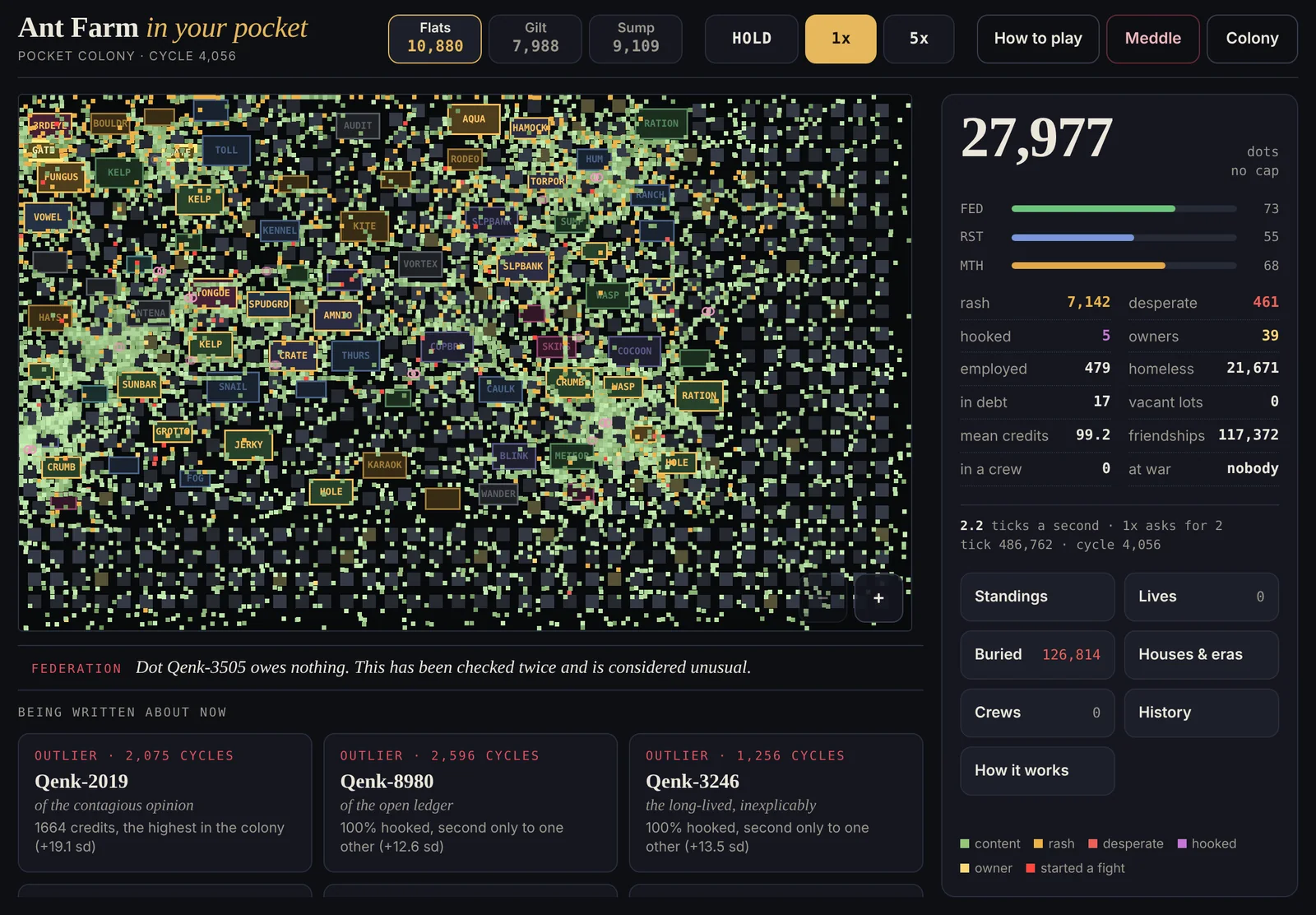Select the GROTTO building on map

[172, 431]
